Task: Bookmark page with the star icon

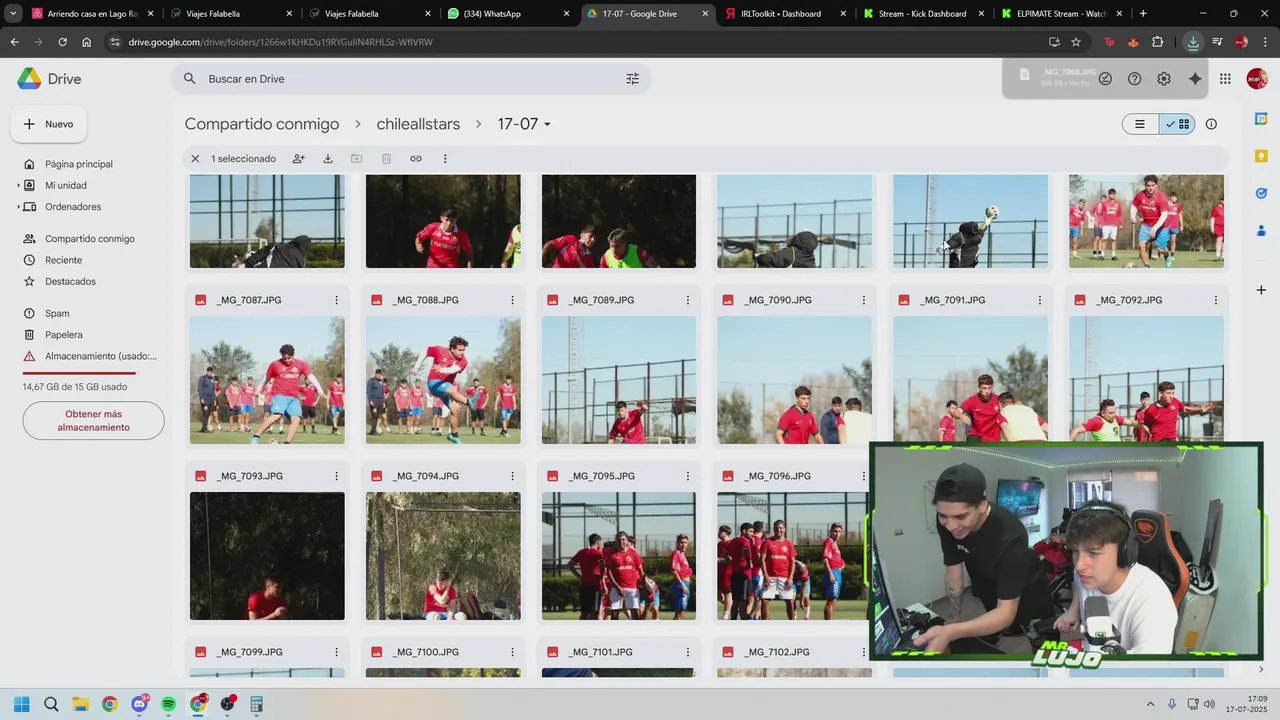Action: [x=1076, y=42]
